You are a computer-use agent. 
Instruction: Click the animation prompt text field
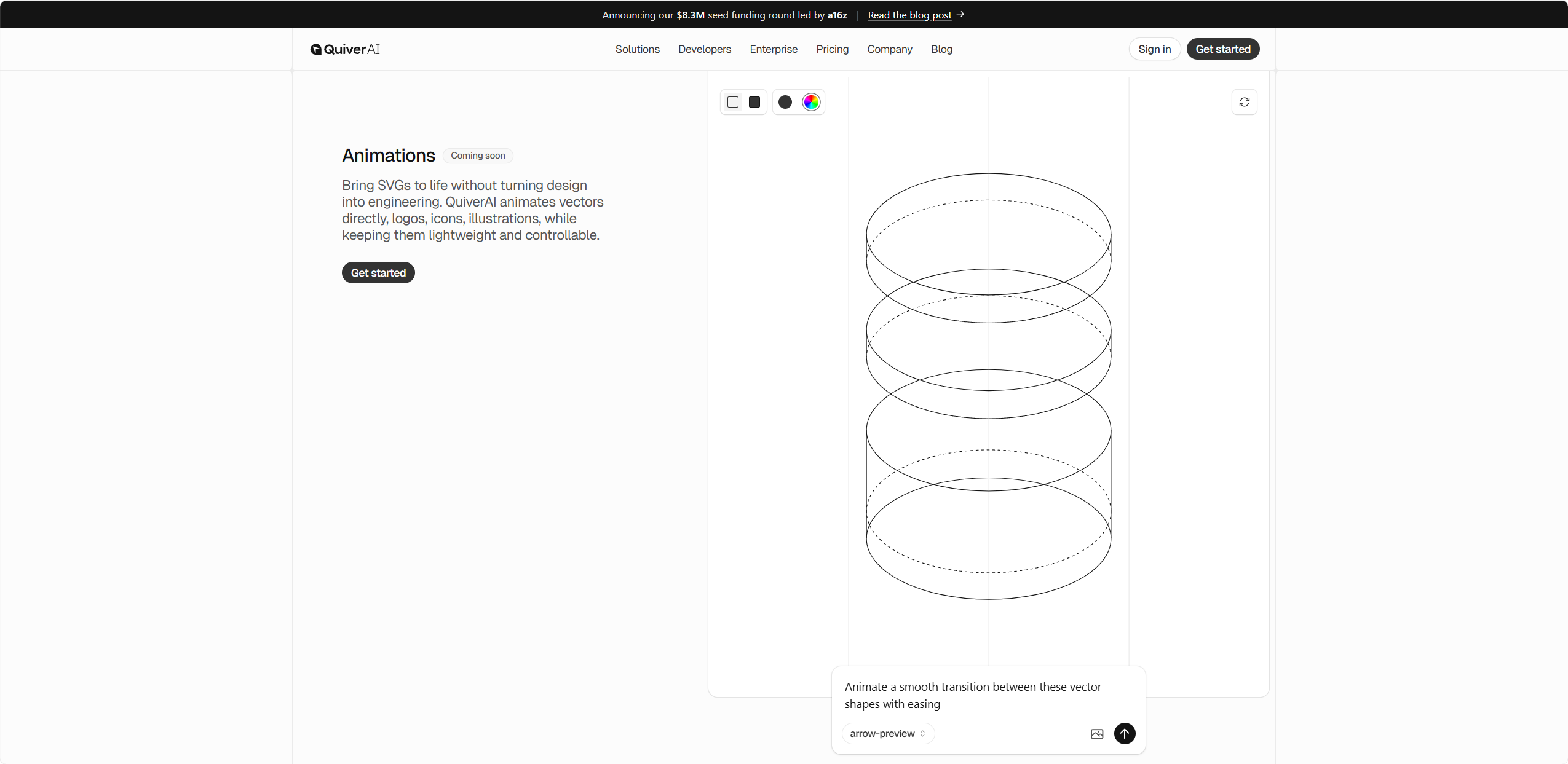(x=988, y=695)
